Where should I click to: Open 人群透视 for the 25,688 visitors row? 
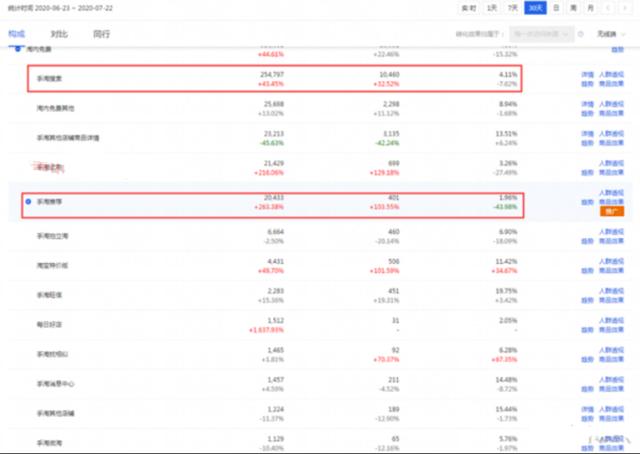[x=611, y=104]
